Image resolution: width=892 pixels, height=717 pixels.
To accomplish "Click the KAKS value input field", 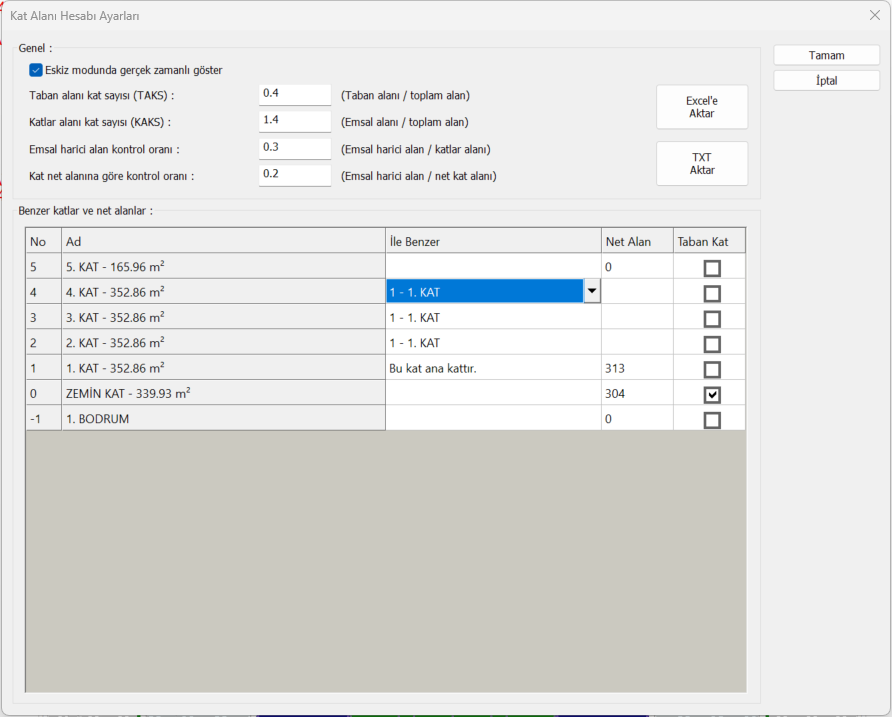I will click(x=294, y=121).
